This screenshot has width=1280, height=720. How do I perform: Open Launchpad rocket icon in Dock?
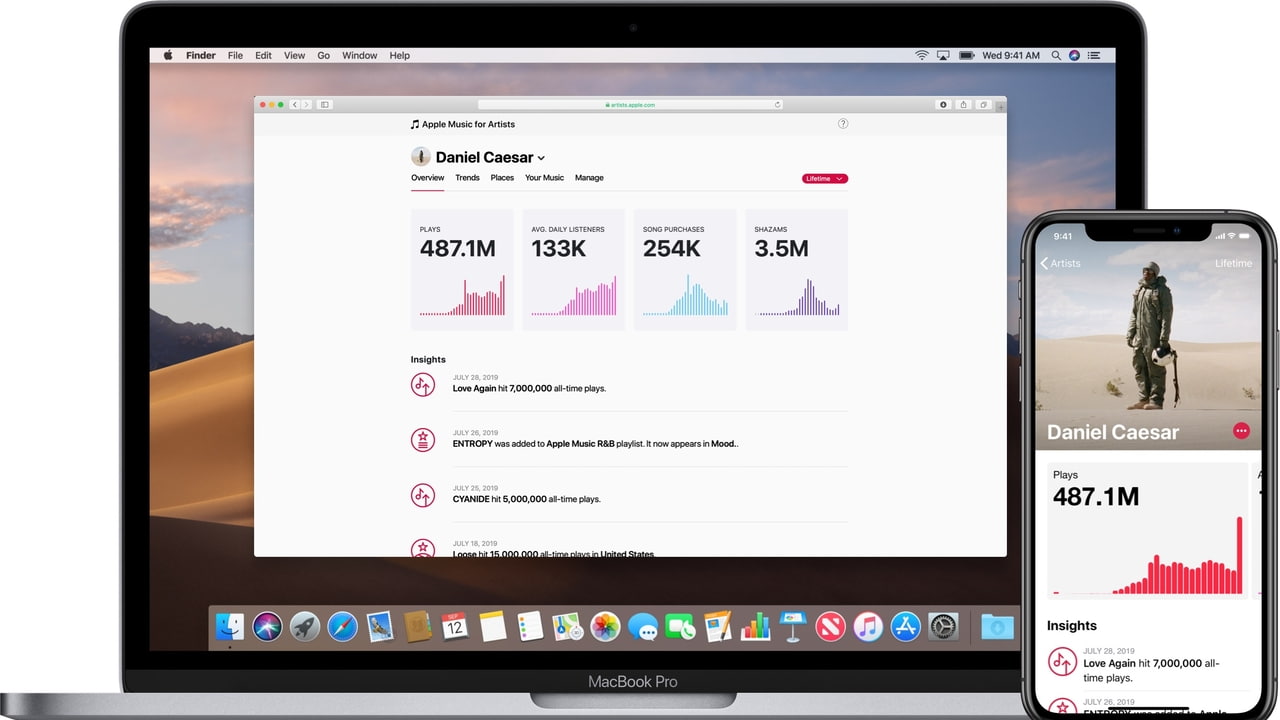(x=305, y=626)
